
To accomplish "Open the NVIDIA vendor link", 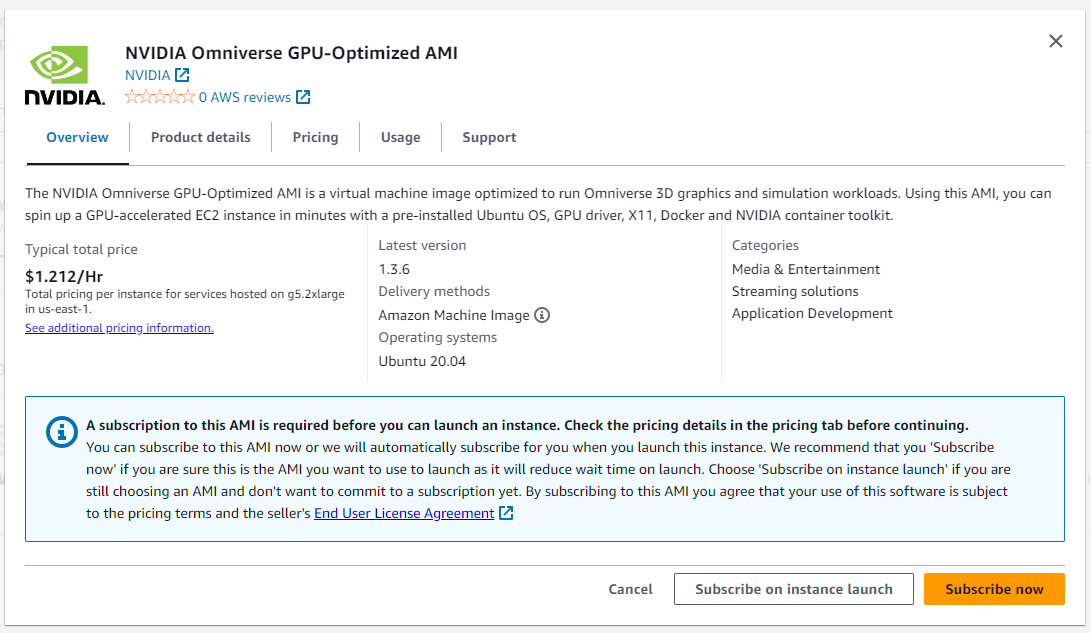I will (148, 75).
